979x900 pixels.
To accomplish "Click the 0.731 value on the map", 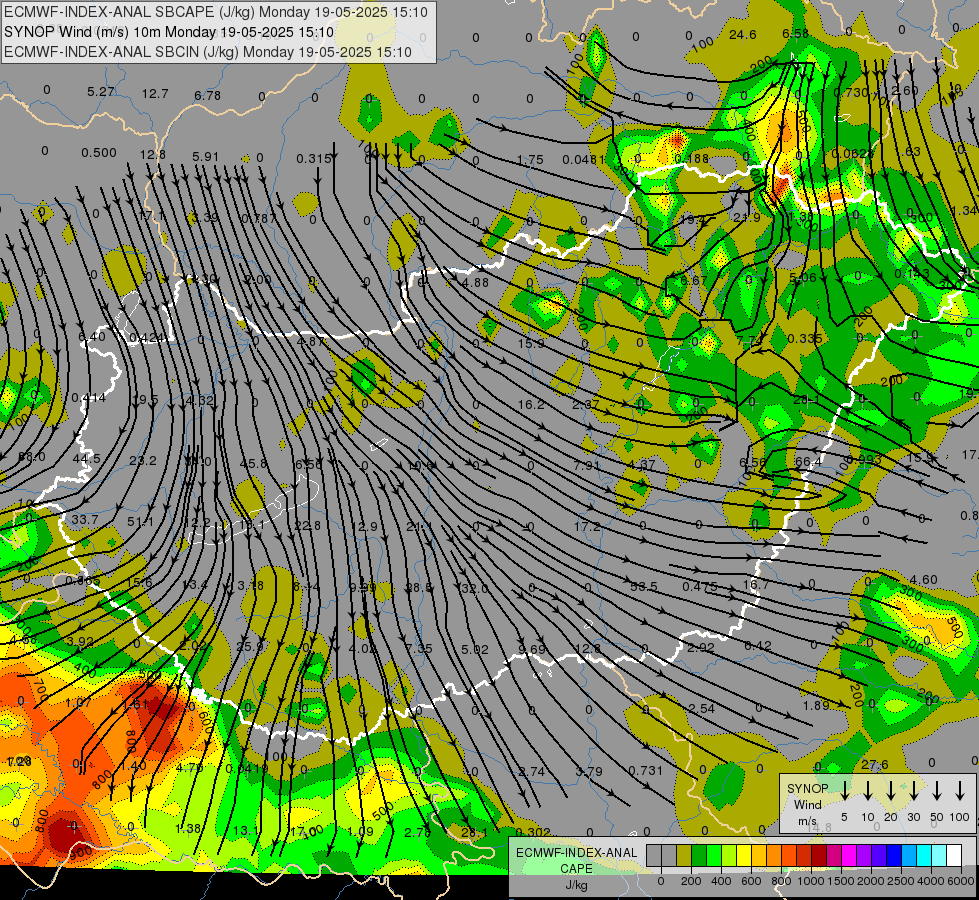I will 645,770.
